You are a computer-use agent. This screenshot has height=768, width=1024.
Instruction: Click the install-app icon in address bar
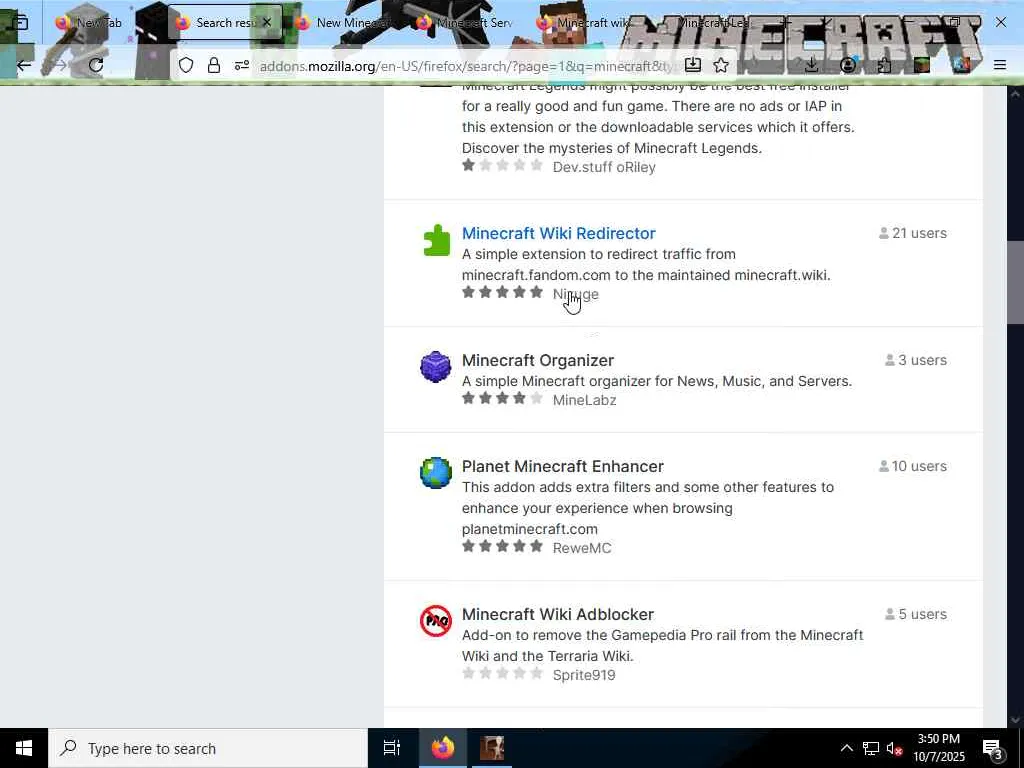pos(693,65)
